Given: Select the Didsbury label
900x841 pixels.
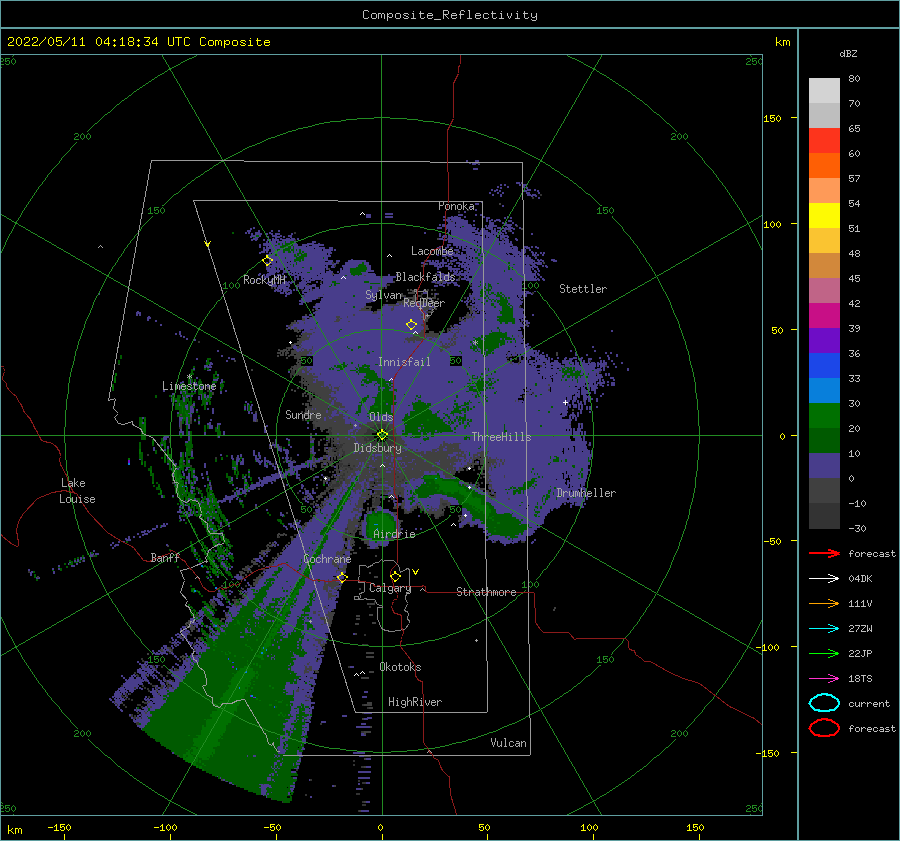Looking at the screenshot, I should tap(377, 448).
